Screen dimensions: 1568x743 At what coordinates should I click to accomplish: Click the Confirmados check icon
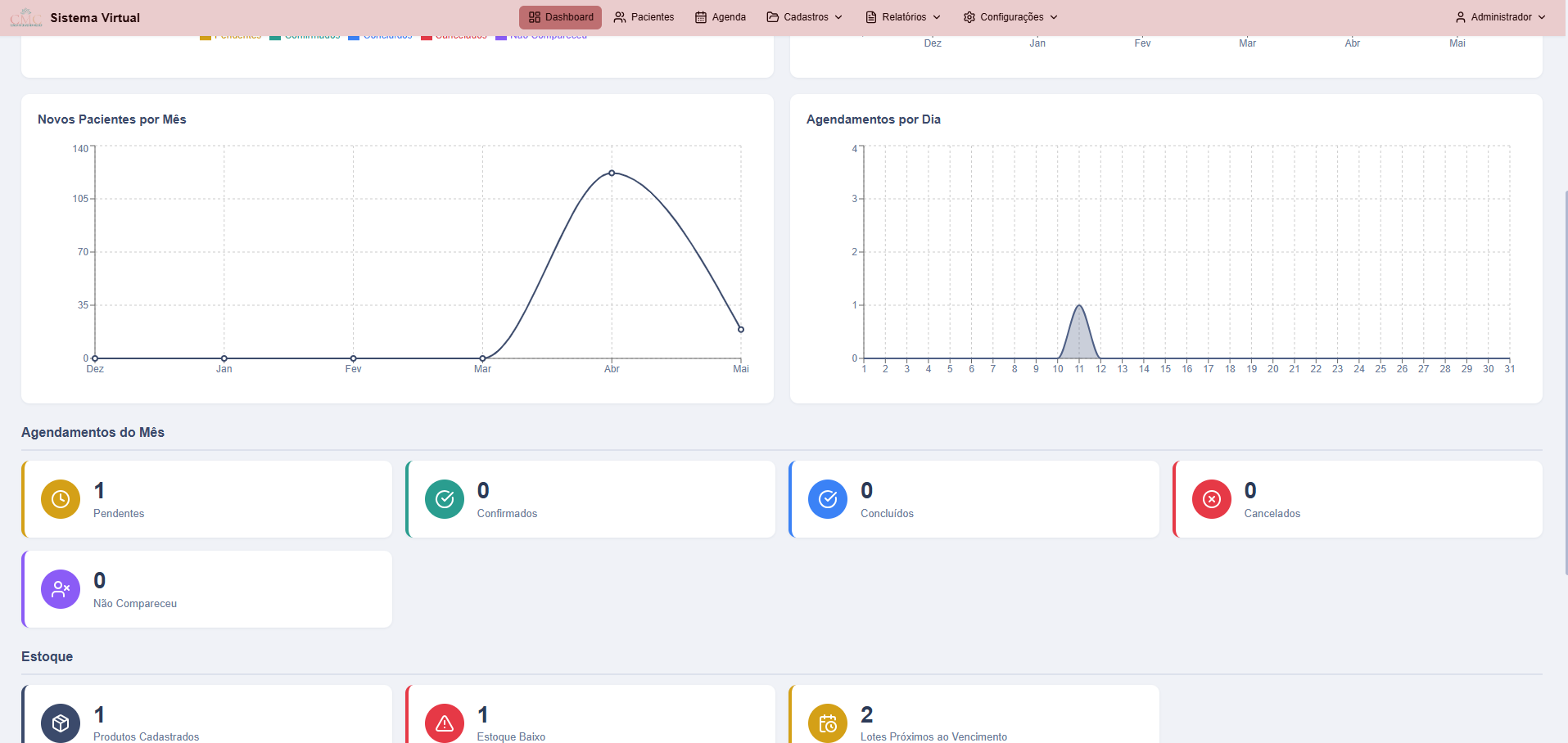tap(445, 499)
